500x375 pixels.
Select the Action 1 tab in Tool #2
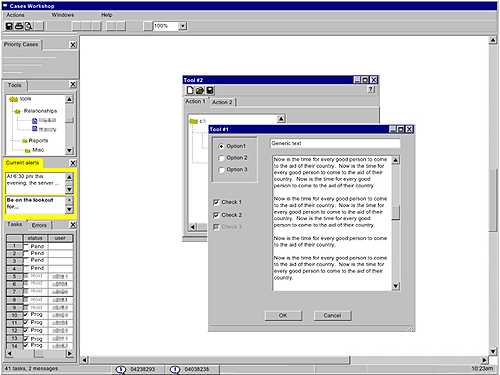click(195, 101)
